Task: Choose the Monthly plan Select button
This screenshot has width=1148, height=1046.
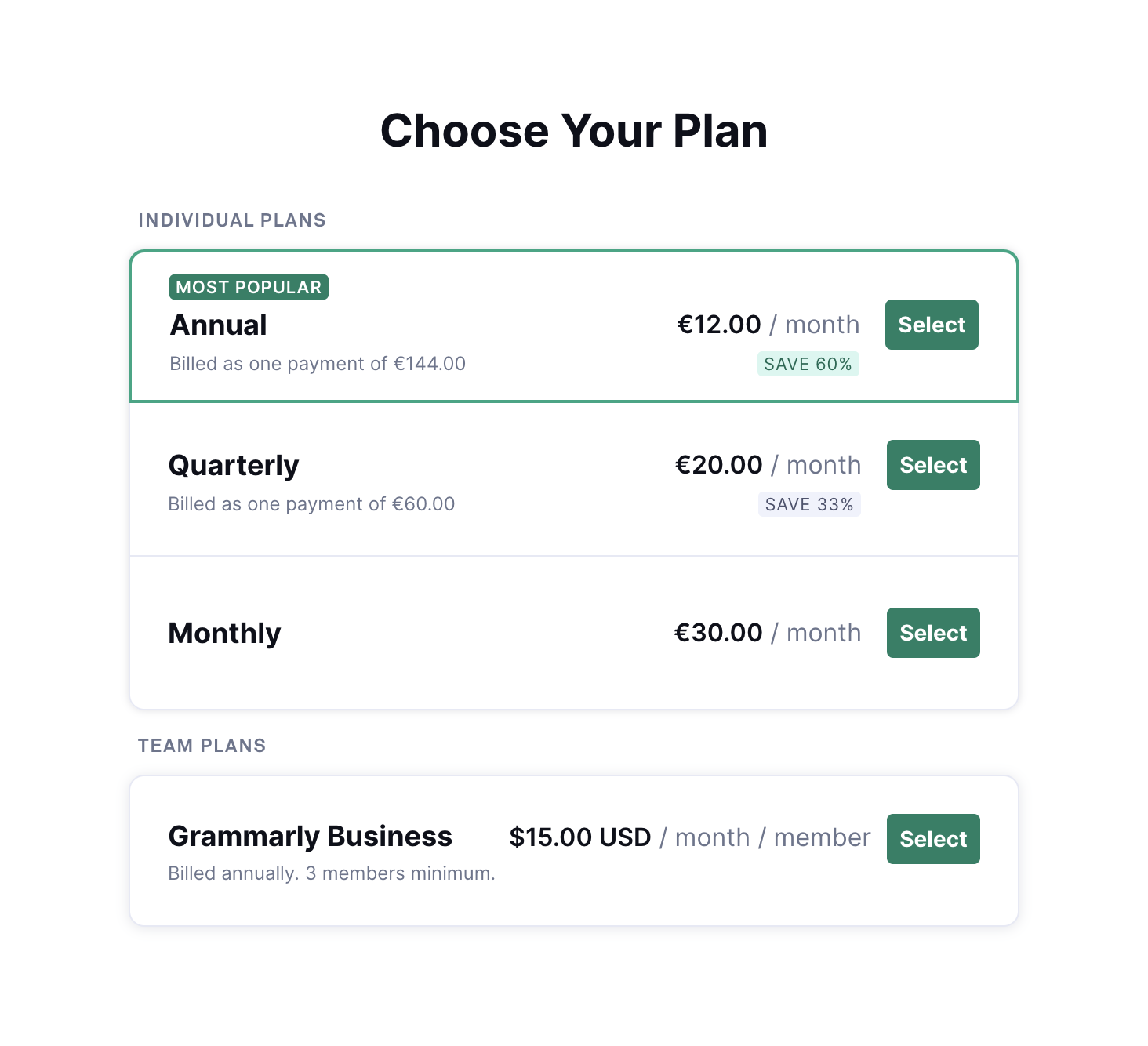Action: [x=933, y=633]
